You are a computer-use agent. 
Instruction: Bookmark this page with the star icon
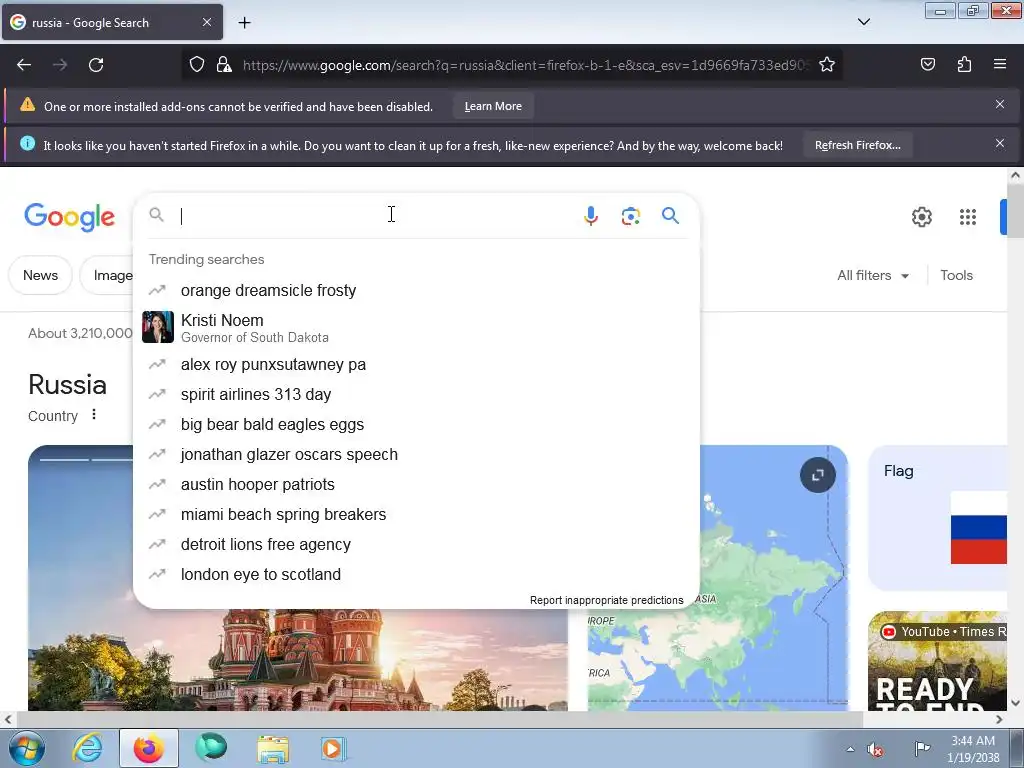click(827, 64)
